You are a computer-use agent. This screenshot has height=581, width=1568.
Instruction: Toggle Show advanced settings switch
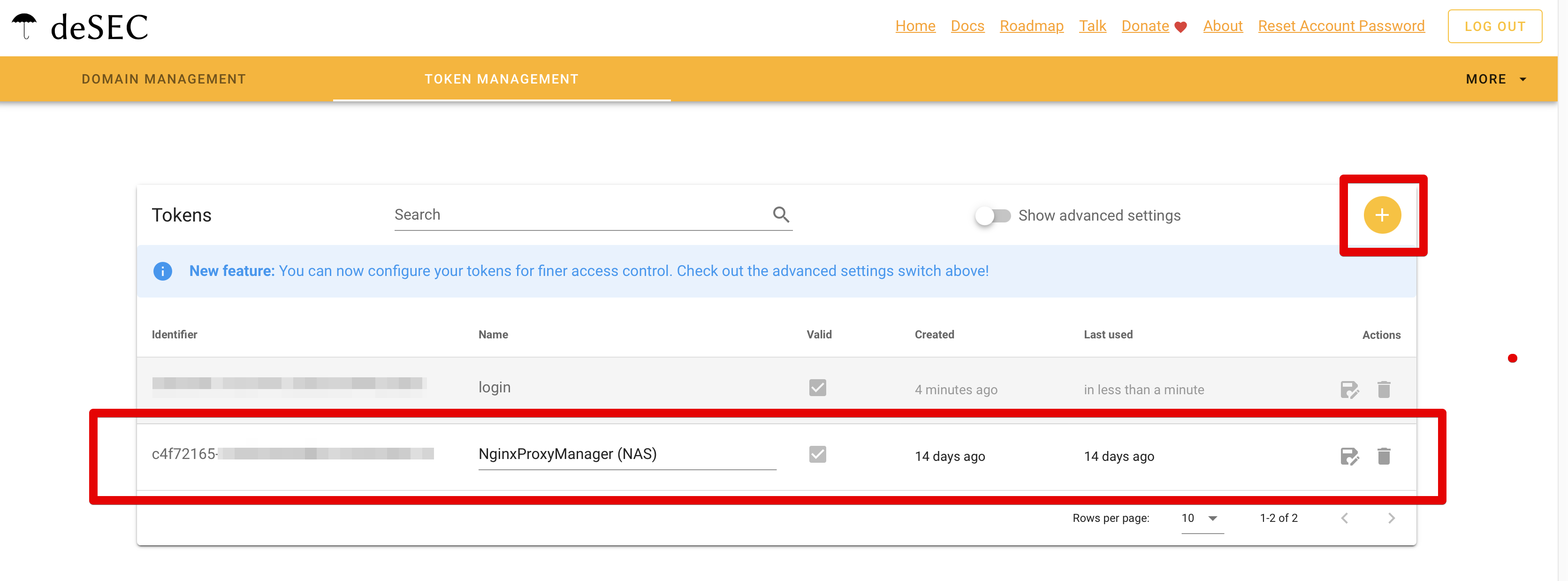992,215
